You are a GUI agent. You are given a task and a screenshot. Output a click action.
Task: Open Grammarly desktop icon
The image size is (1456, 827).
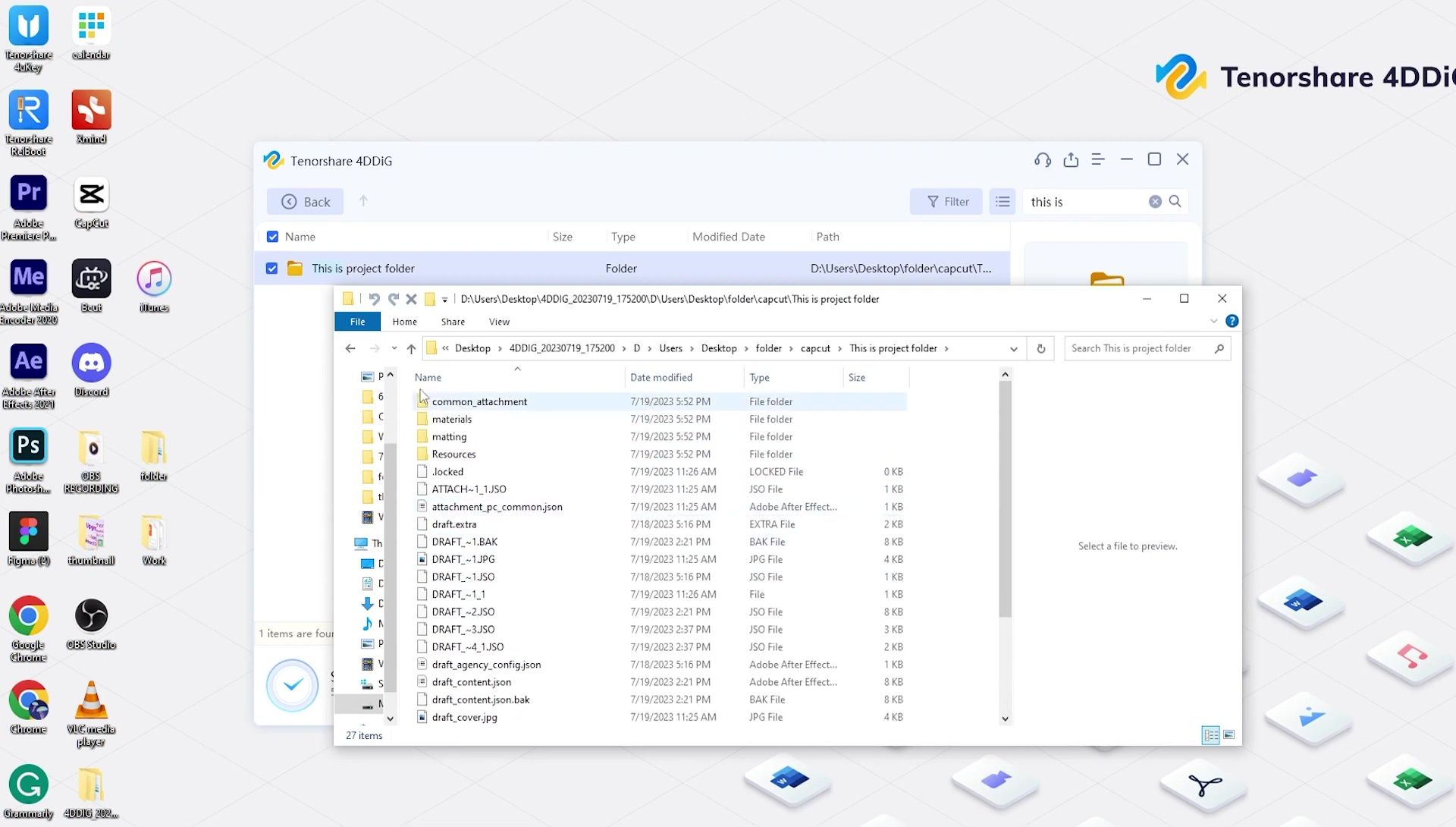pyautogui.click(x=29, y=791)
